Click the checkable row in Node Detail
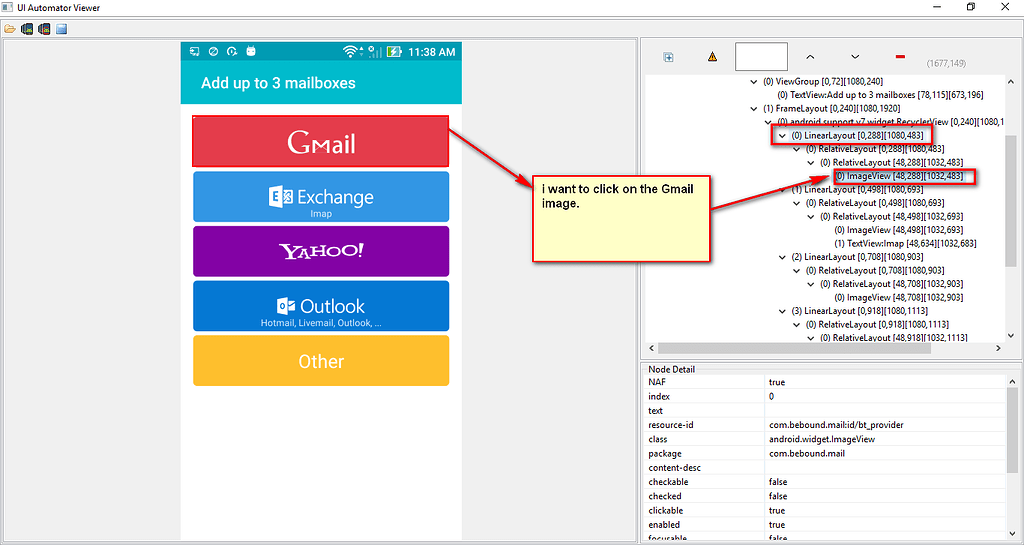The image size is (1024, 545). tap(825, 482)
